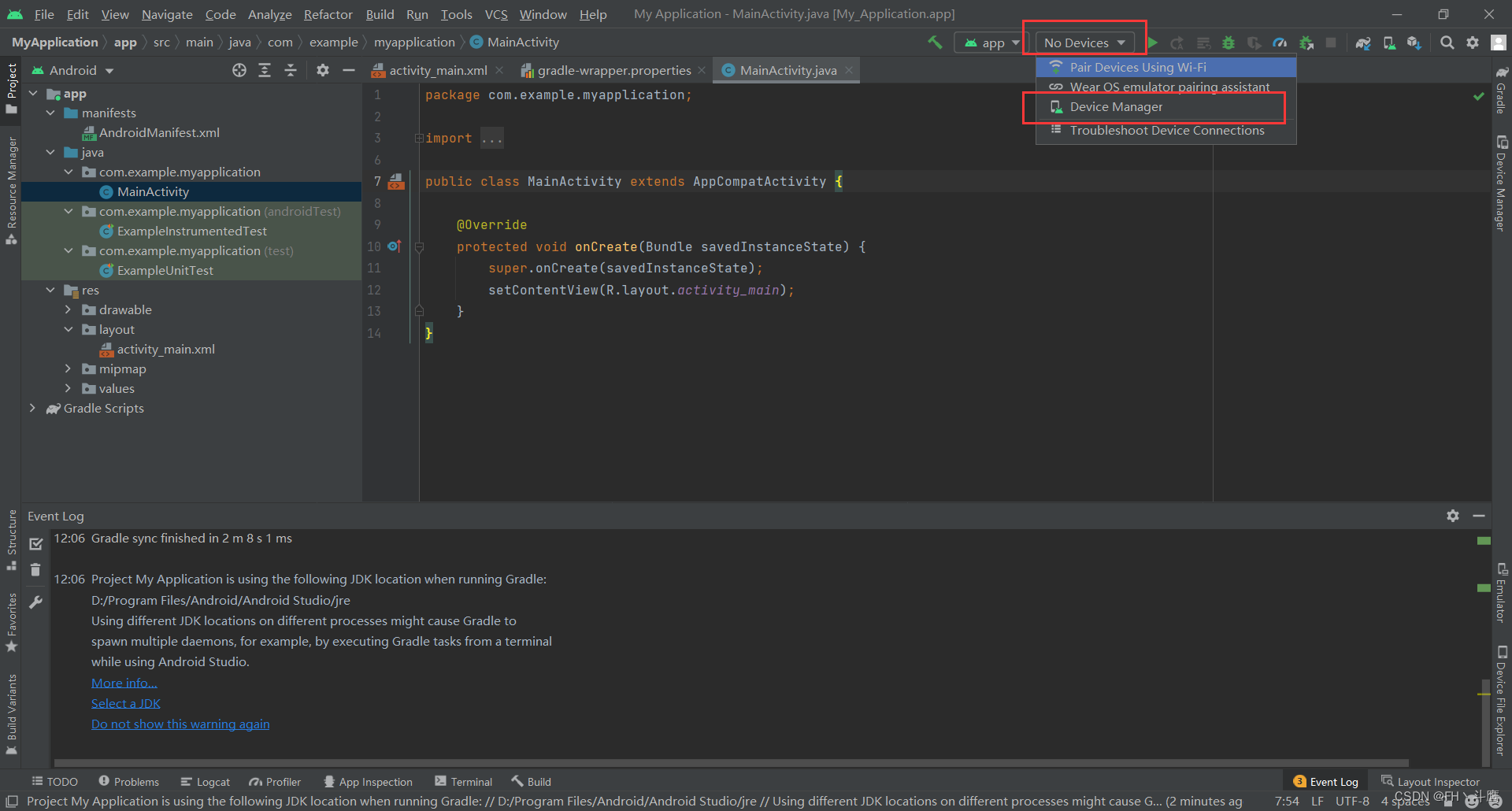This screenshot has width=1512, height=811.
Task: Open Event Log settings gear
Action: pyautogui.click(x=1453, y=516)
